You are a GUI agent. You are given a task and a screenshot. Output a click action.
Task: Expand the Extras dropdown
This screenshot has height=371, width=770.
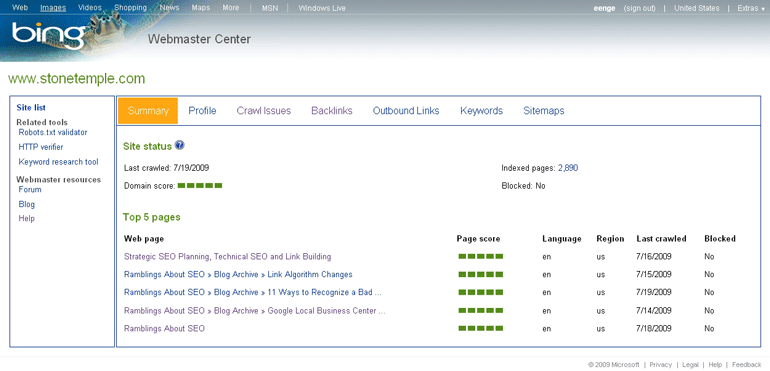coord(751,8)
